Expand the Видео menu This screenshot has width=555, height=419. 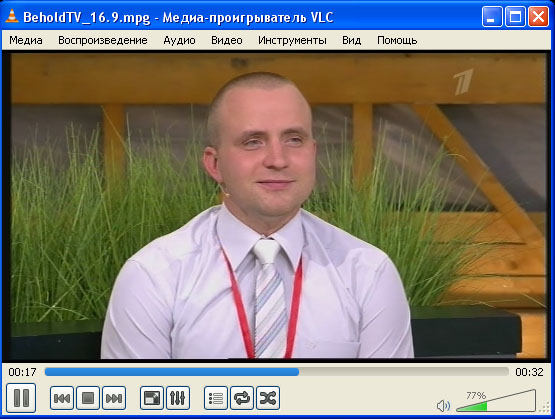click(227, 40)
